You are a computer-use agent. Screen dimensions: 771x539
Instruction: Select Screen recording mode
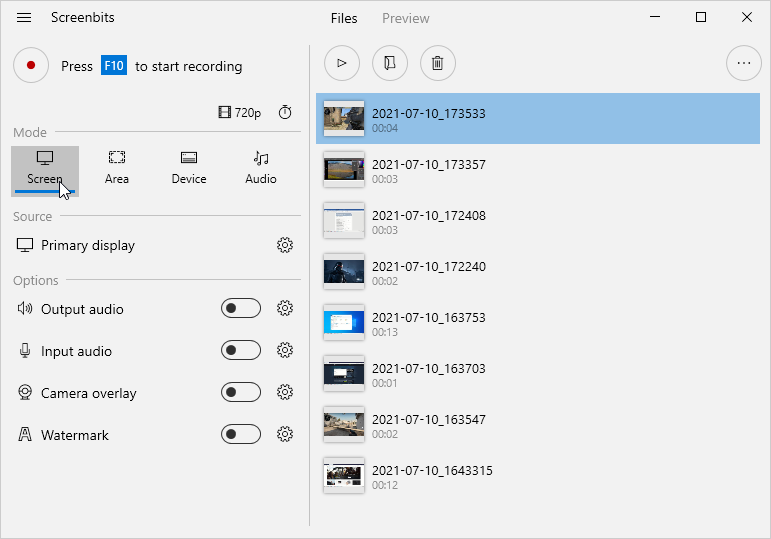pyautogui.click(x=45, y=171)
